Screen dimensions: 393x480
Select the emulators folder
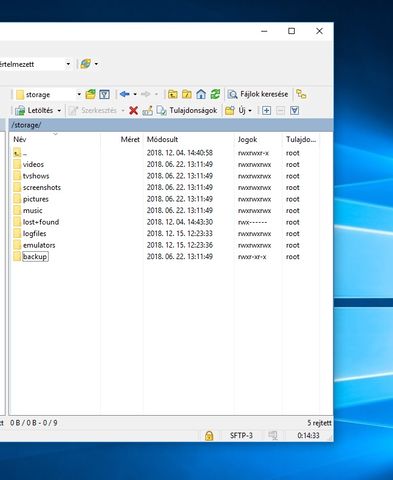click(39, 245)
